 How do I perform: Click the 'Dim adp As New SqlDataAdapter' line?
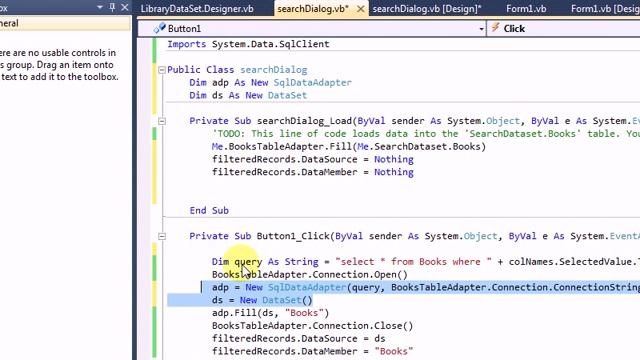(x=270, y=82)
